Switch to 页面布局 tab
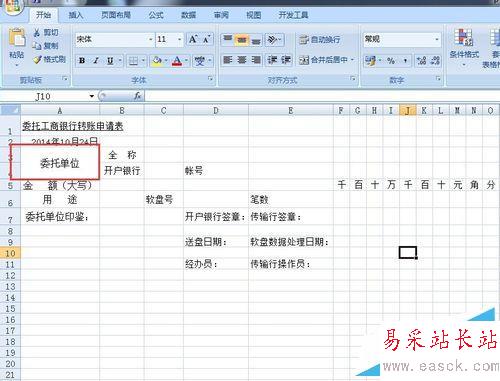 (x=116, y=15)
